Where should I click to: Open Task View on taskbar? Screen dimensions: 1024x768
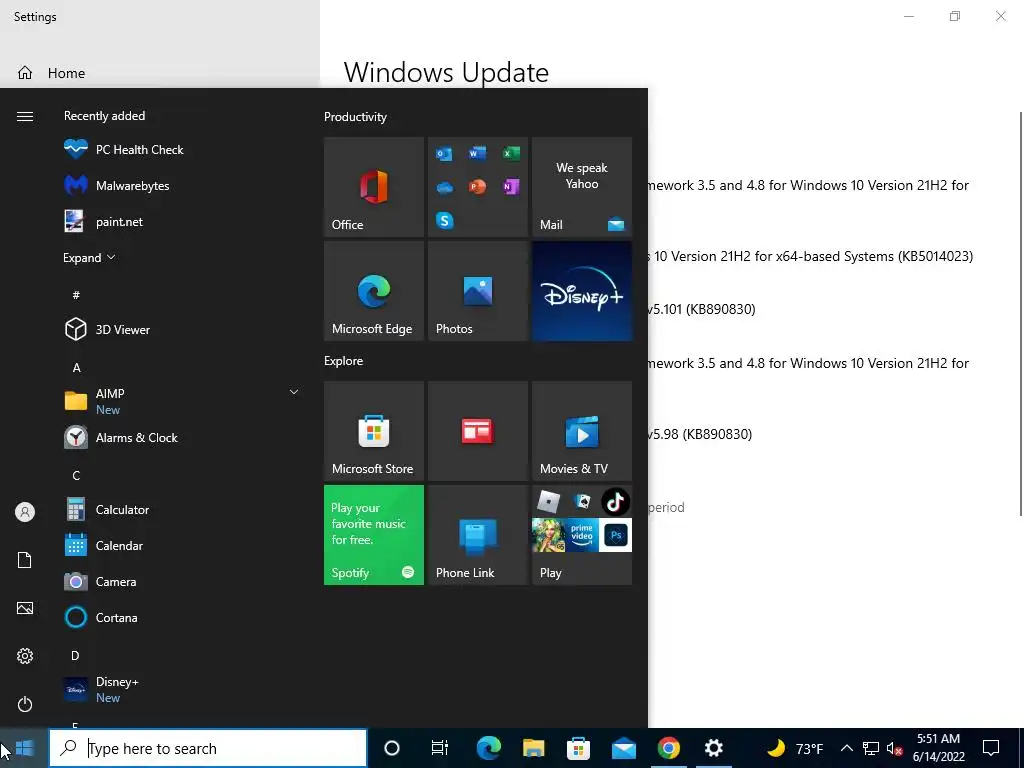click(x=440, y=748)
